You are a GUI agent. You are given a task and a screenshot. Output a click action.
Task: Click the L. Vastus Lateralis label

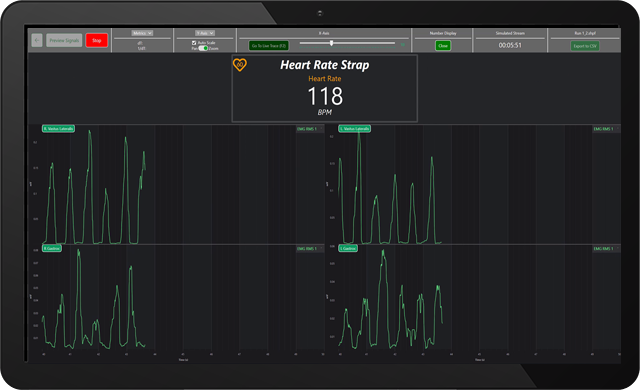(354, 129)
